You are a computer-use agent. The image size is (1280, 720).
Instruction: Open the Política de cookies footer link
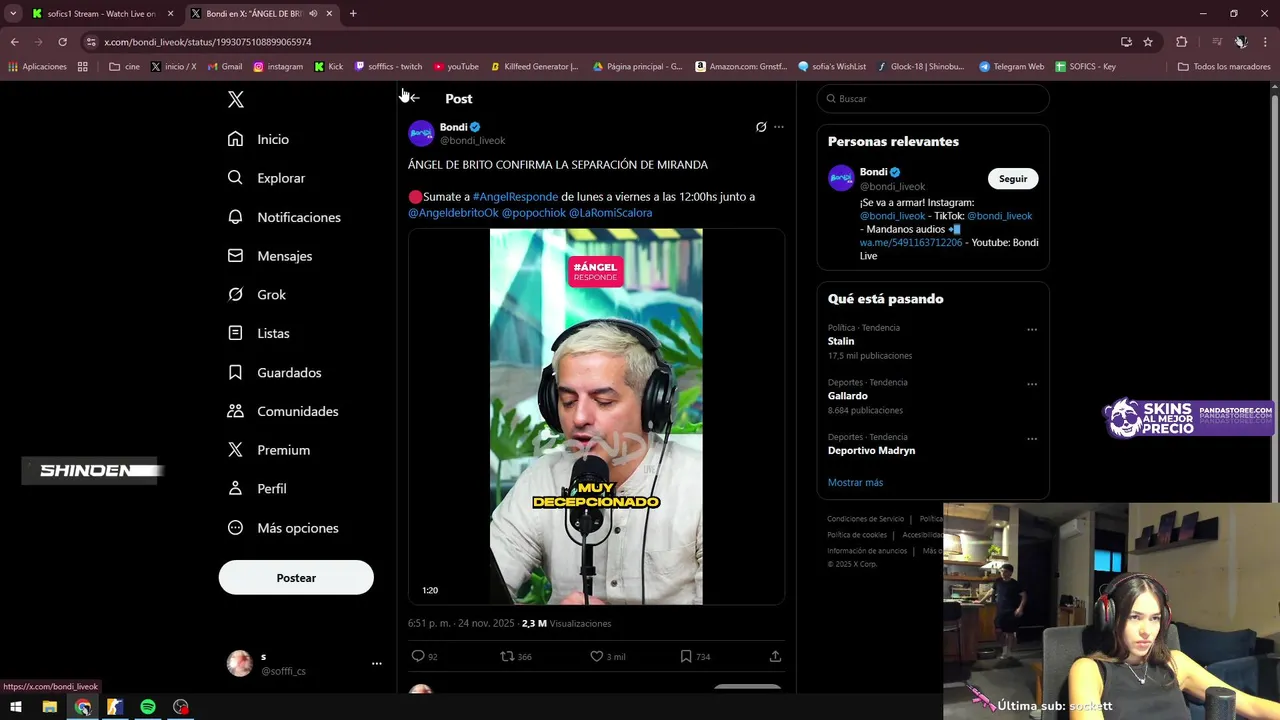click(857, 535)
